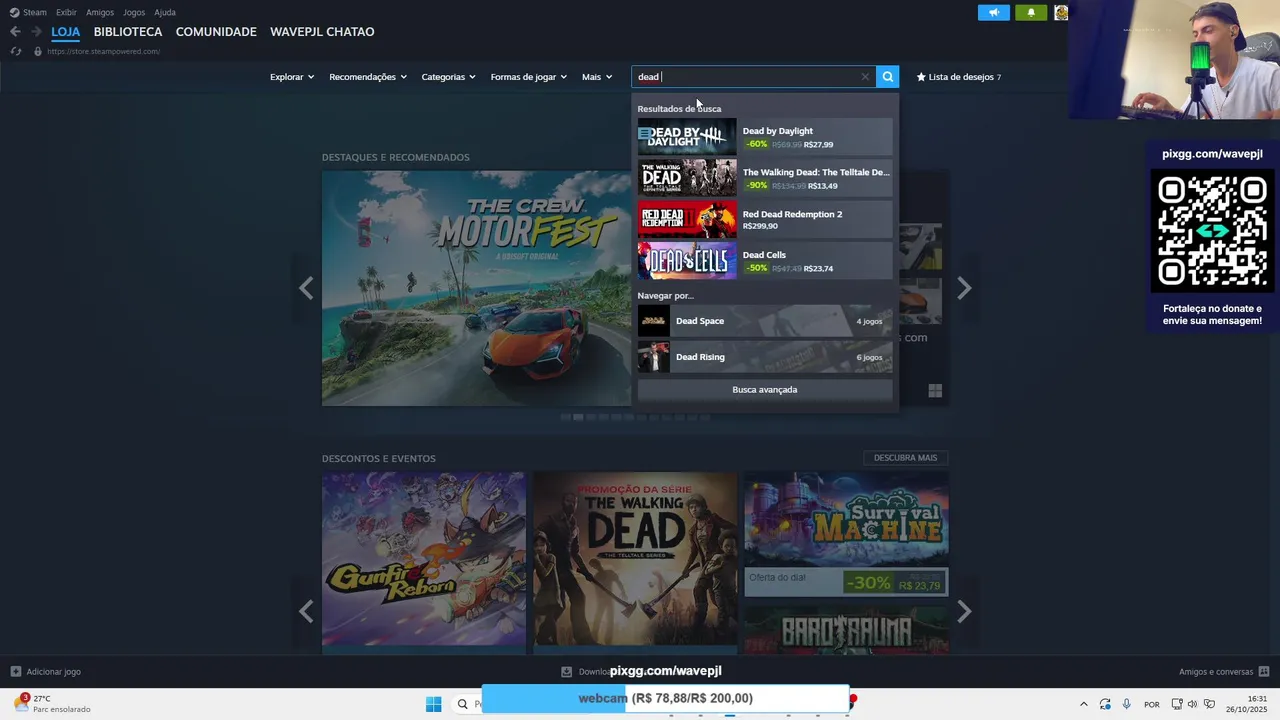
Task: Click the Steam logo menu
Action: coord(29,12)
